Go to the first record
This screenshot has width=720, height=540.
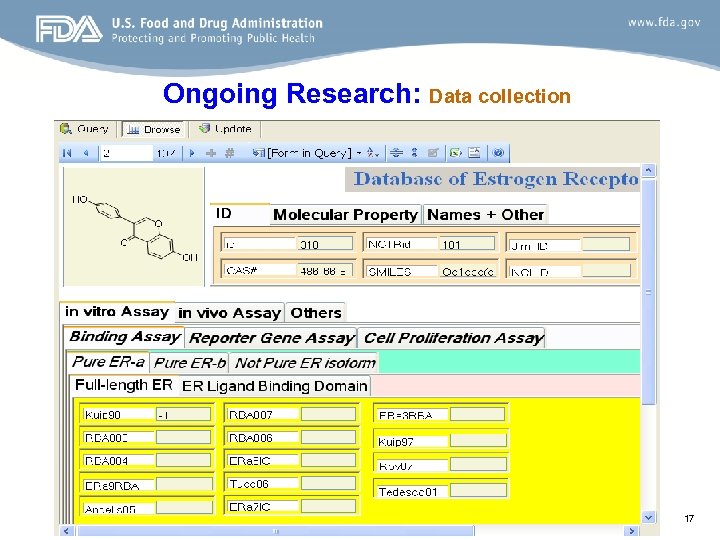tap(67, 153)
